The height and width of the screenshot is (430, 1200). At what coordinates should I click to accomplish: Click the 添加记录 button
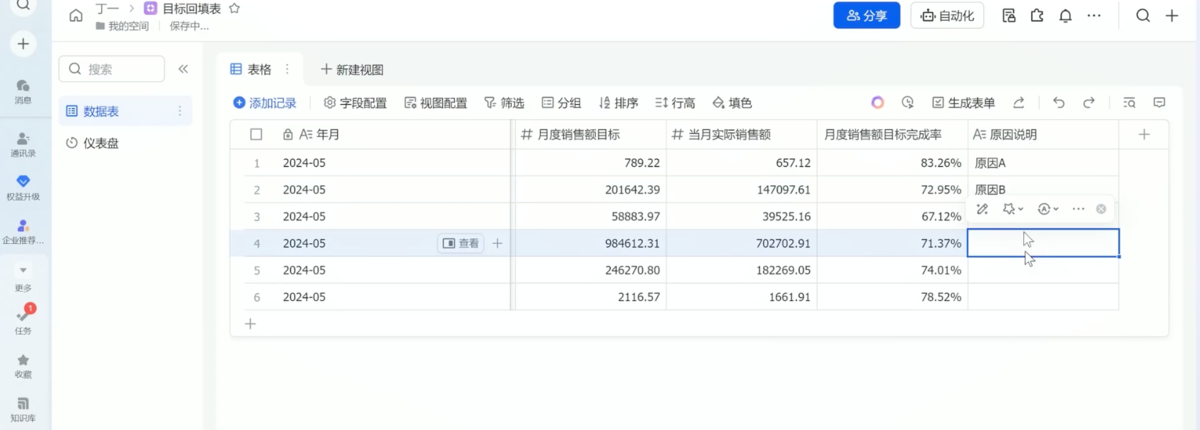coord(265,102)
